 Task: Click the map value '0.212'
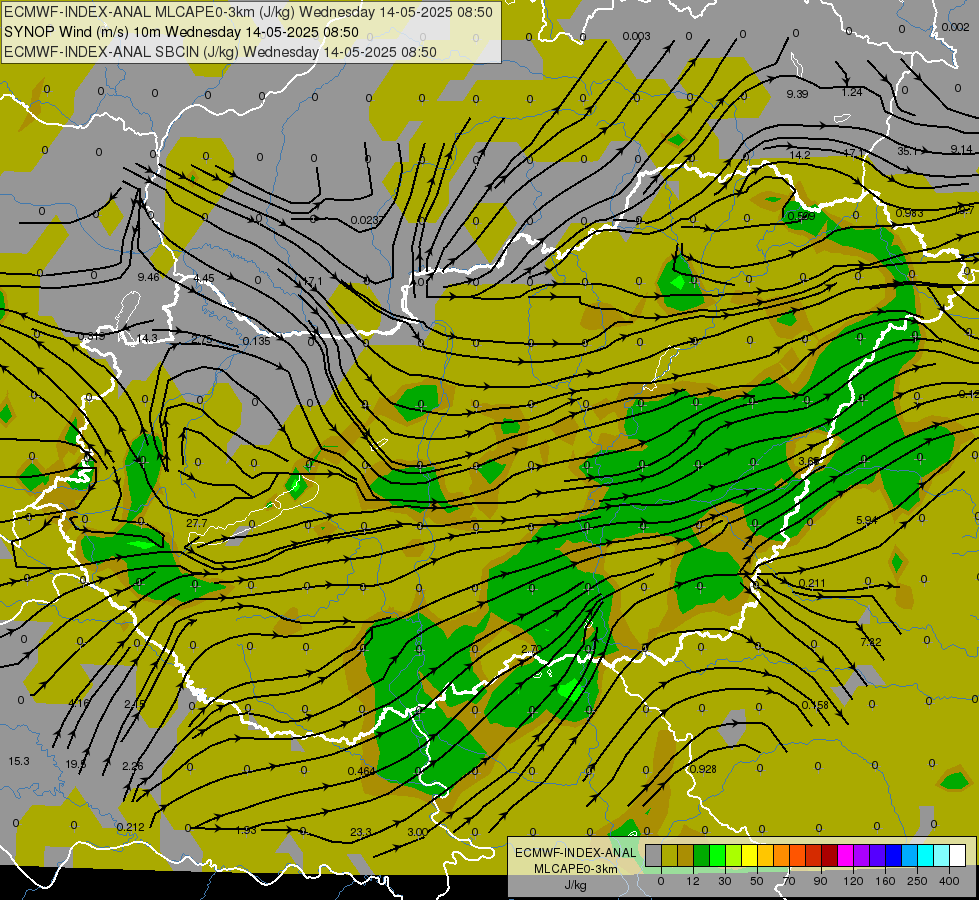130,827
